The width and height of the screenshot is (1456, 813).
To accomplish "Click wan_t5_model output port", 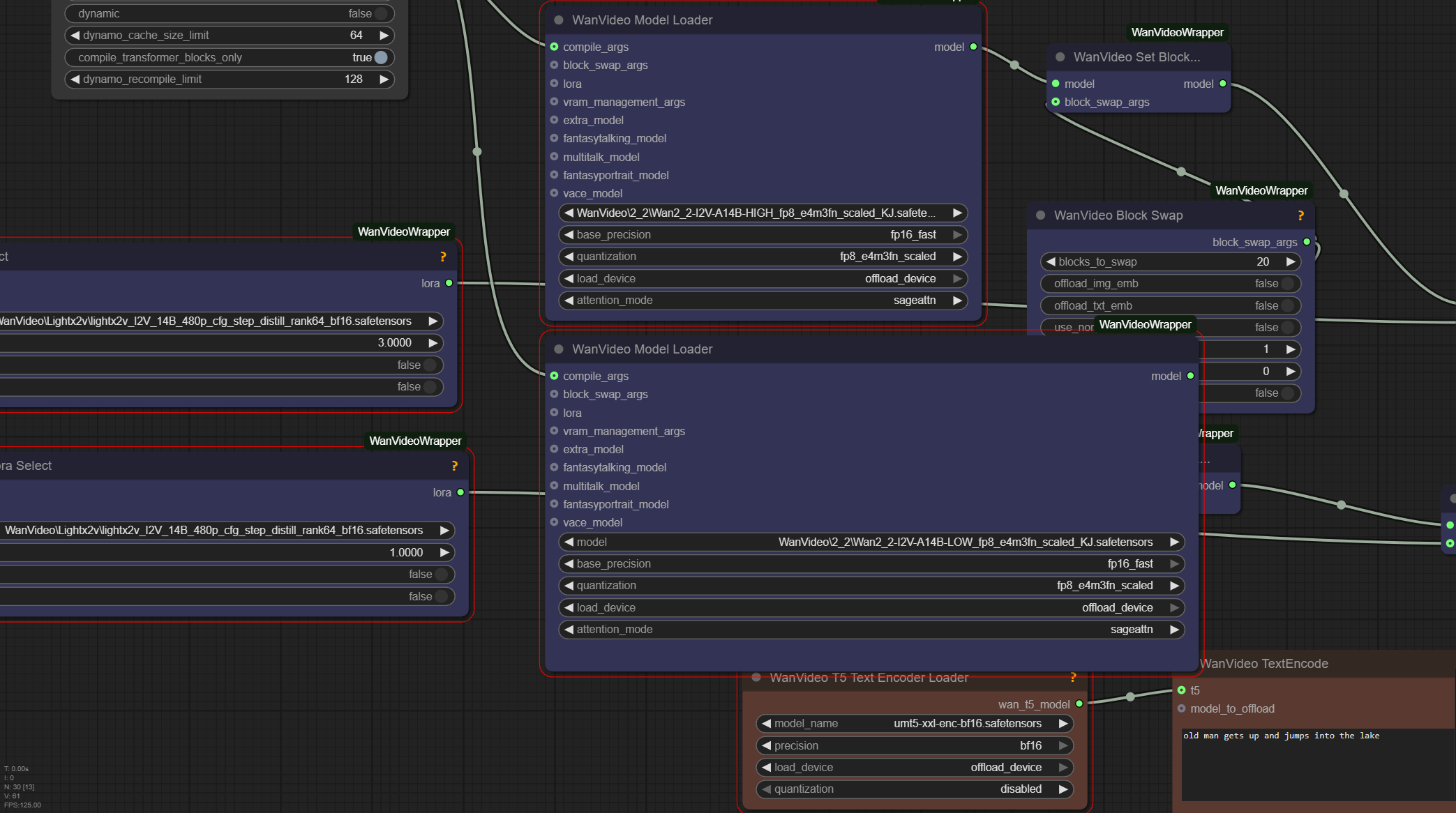I will [1079, 704].
